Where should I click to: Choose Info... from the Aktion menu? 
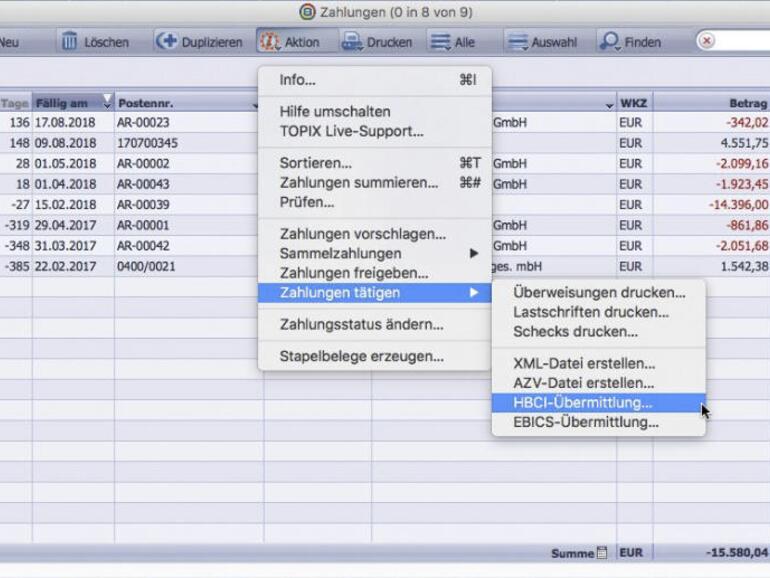(x=375, y=80)
